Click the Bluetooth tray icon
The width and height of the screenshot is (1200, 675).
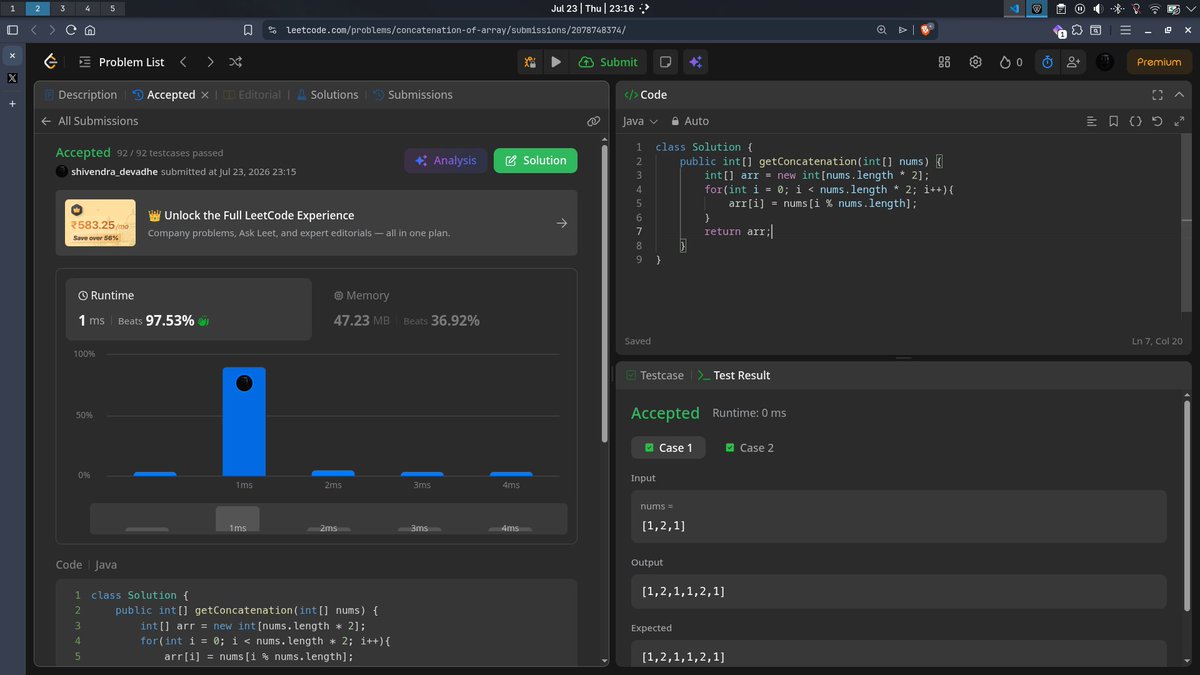point(1117,8)
